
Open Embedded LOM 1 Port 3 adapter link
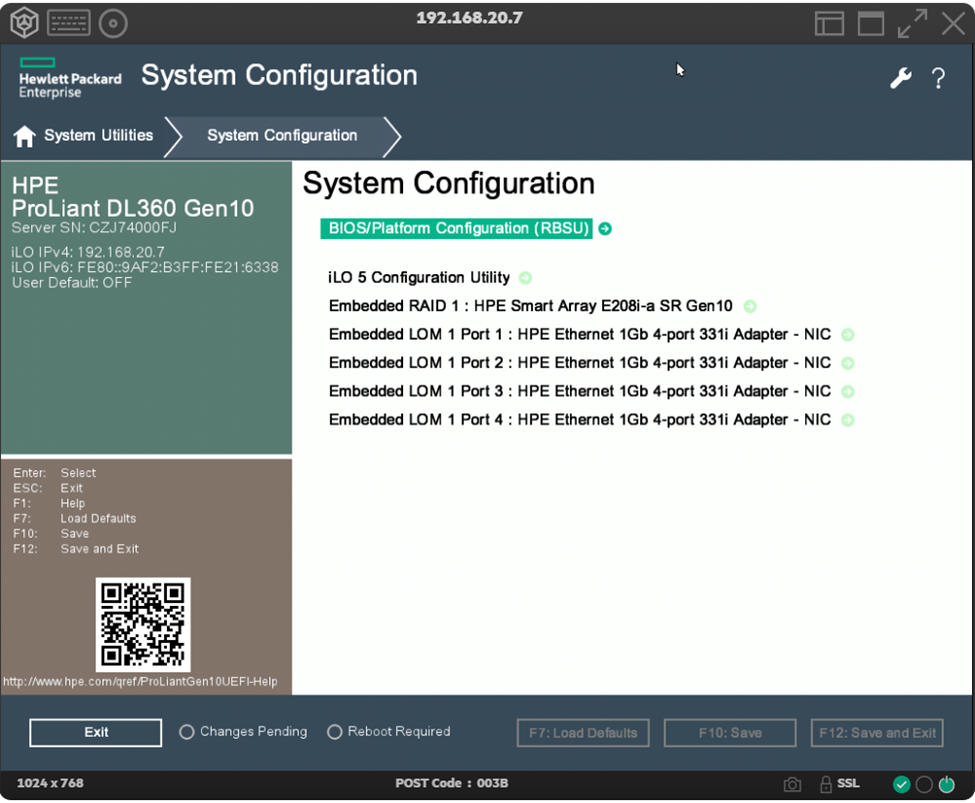tap(580, 391)
